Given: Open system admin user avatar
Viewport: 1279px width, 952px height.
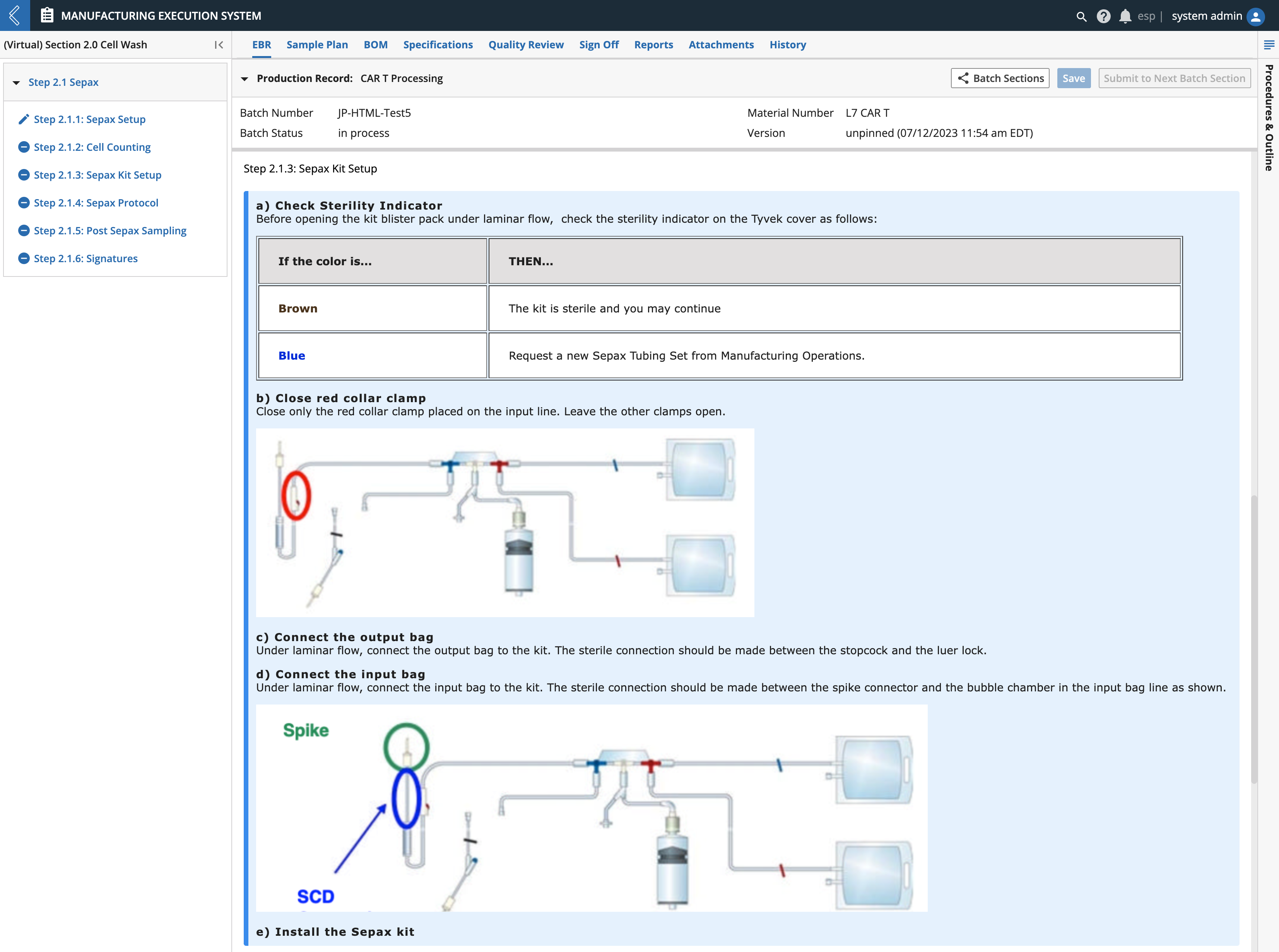Looking at the screenshot, I should click(x=1255, y=16).
